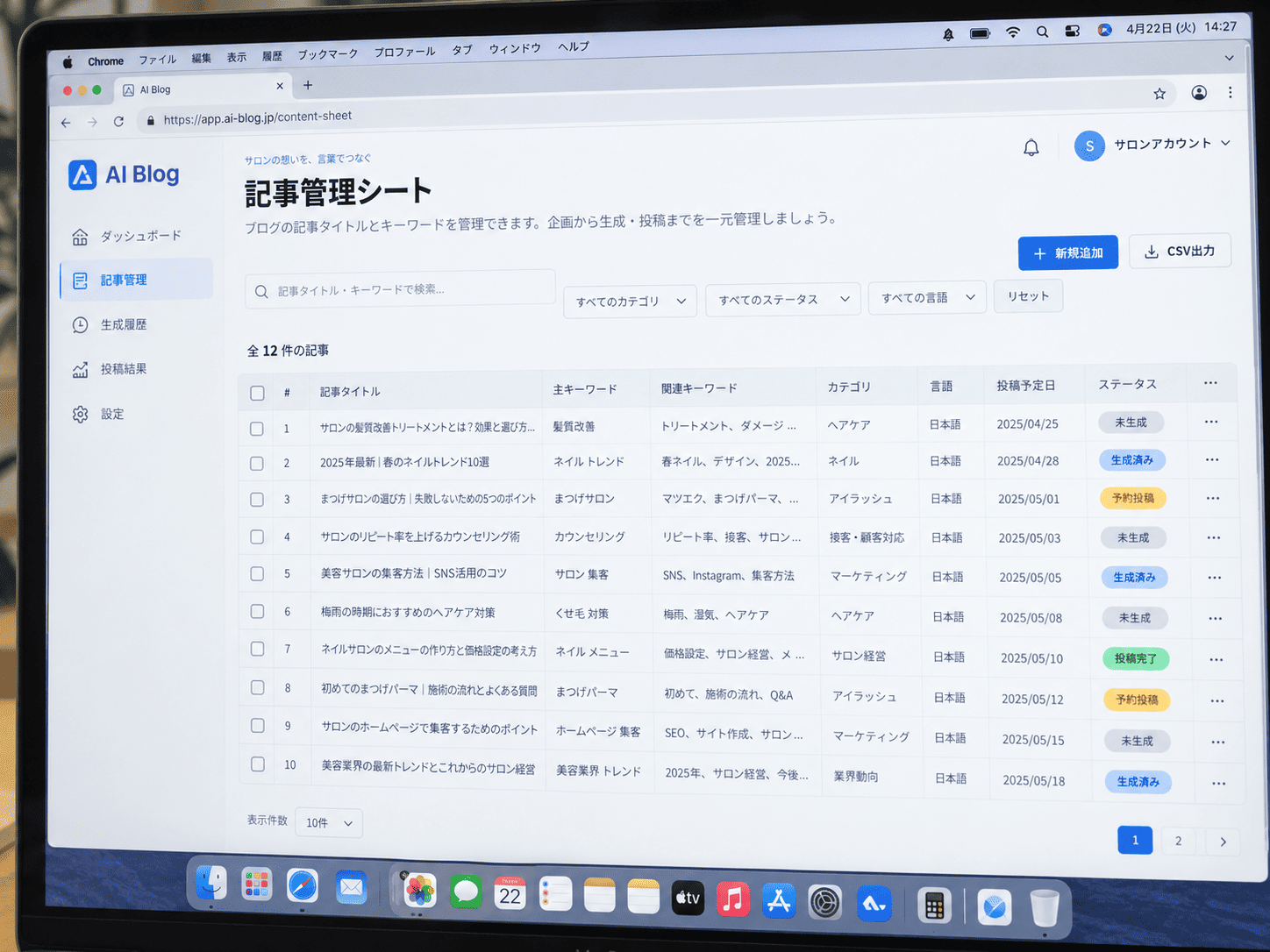Open Chrome three-dot menu
This screenshot has width=1270, height=952.
pos(1231,92)
